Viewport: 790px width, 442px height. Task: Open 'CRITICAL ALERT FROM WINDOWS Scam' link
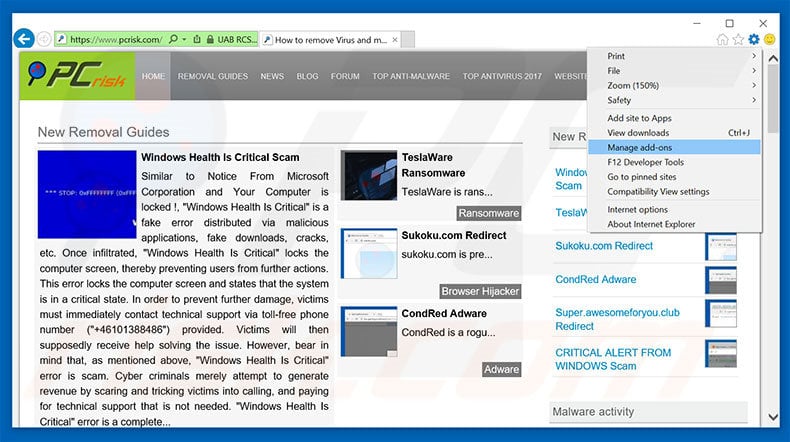[613, 359]
